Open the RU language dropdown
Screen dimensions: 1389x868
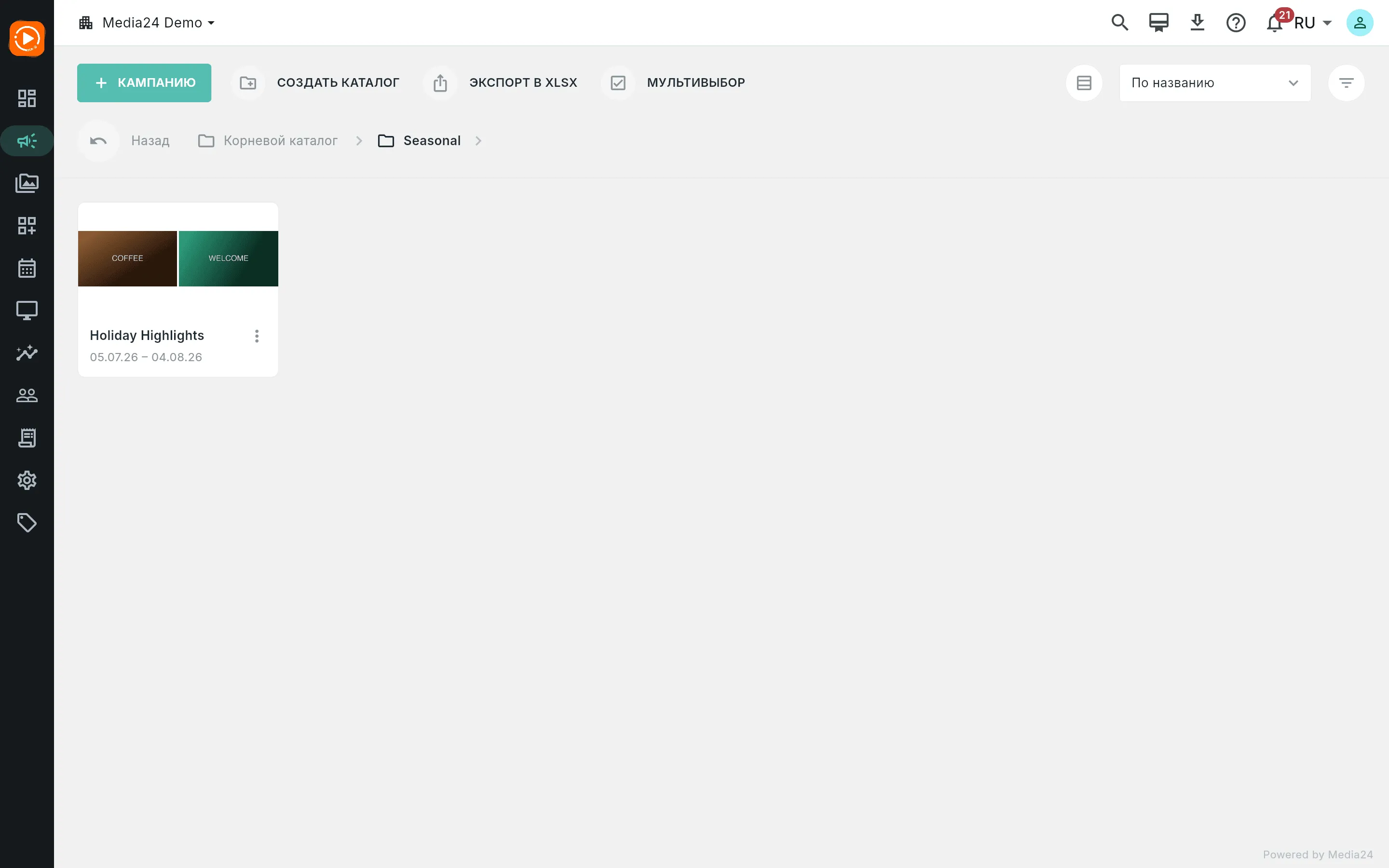1313,22
